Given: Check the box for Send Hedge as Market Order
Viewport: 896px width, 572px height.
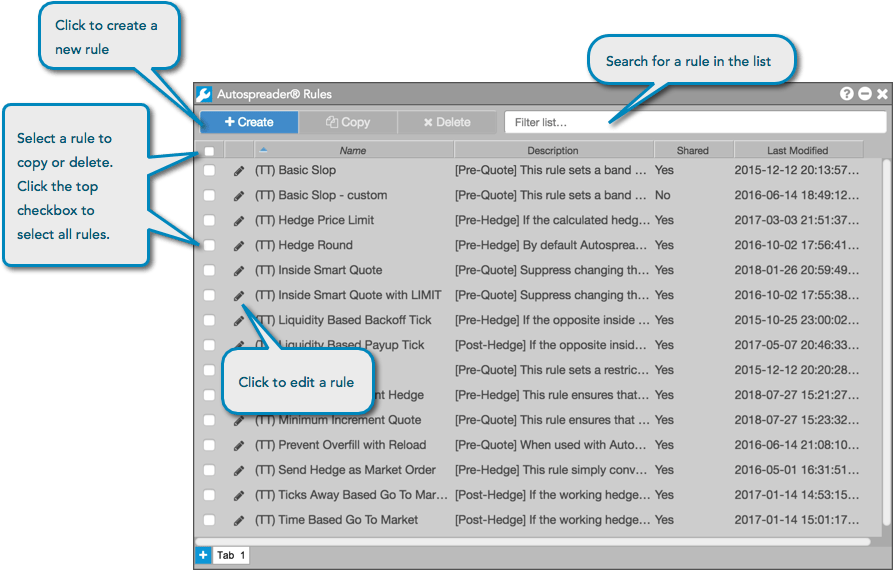Looking at the screenshot, I should coord(209,470).
